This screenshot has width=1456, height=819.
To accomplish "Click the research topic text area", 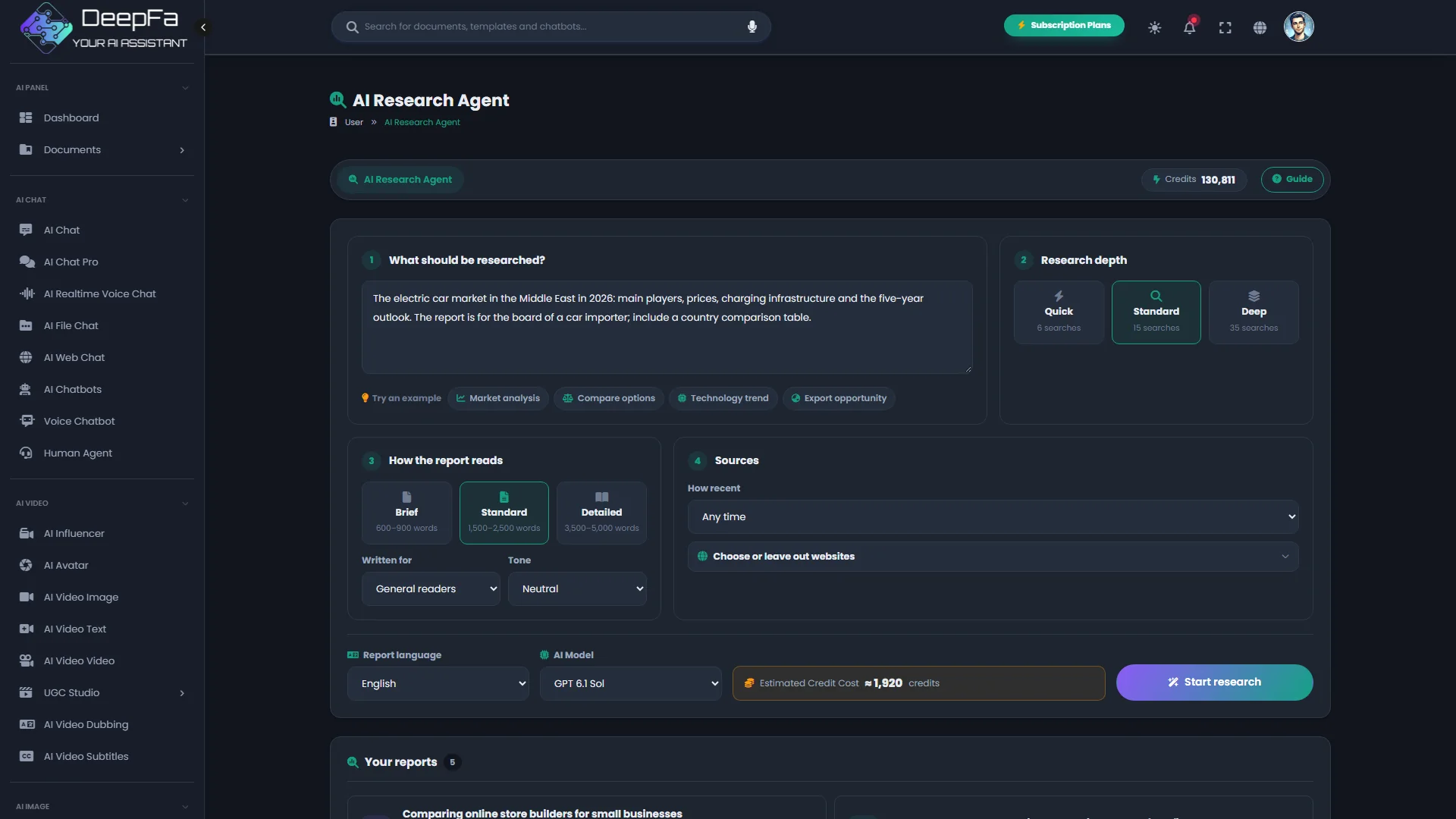I will (667, 327).
